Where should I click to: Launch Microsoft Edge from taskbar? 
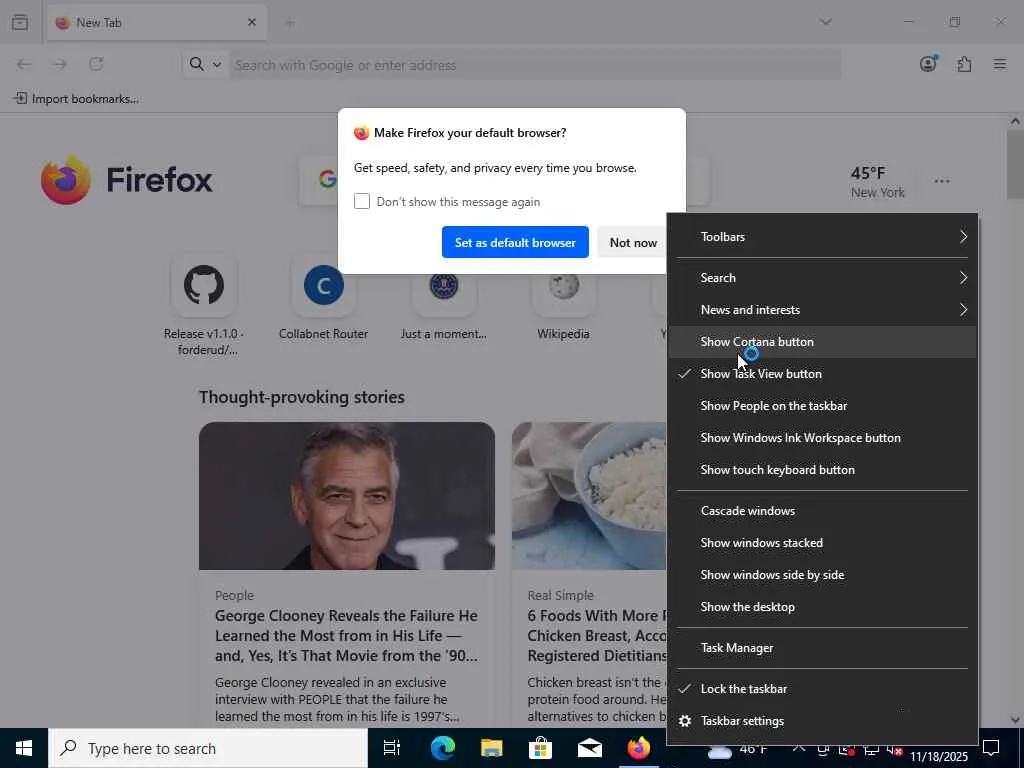(x=442, y=748)
